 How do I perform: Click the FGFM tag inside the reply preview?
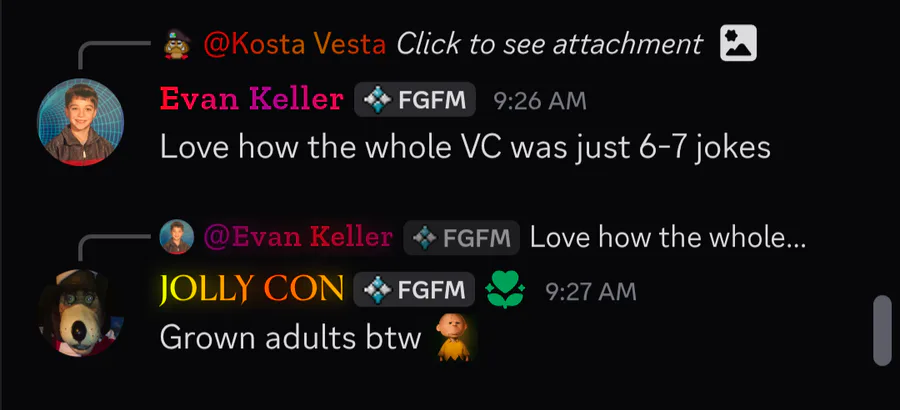pyautogui.click(x=461, y=237)
